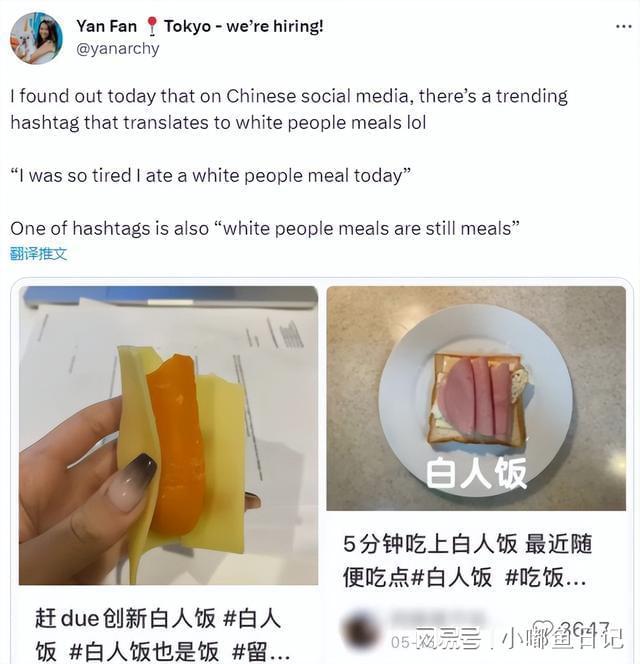640x664 pixels.
Task: Click the 3647 like count
Action: 584,629
